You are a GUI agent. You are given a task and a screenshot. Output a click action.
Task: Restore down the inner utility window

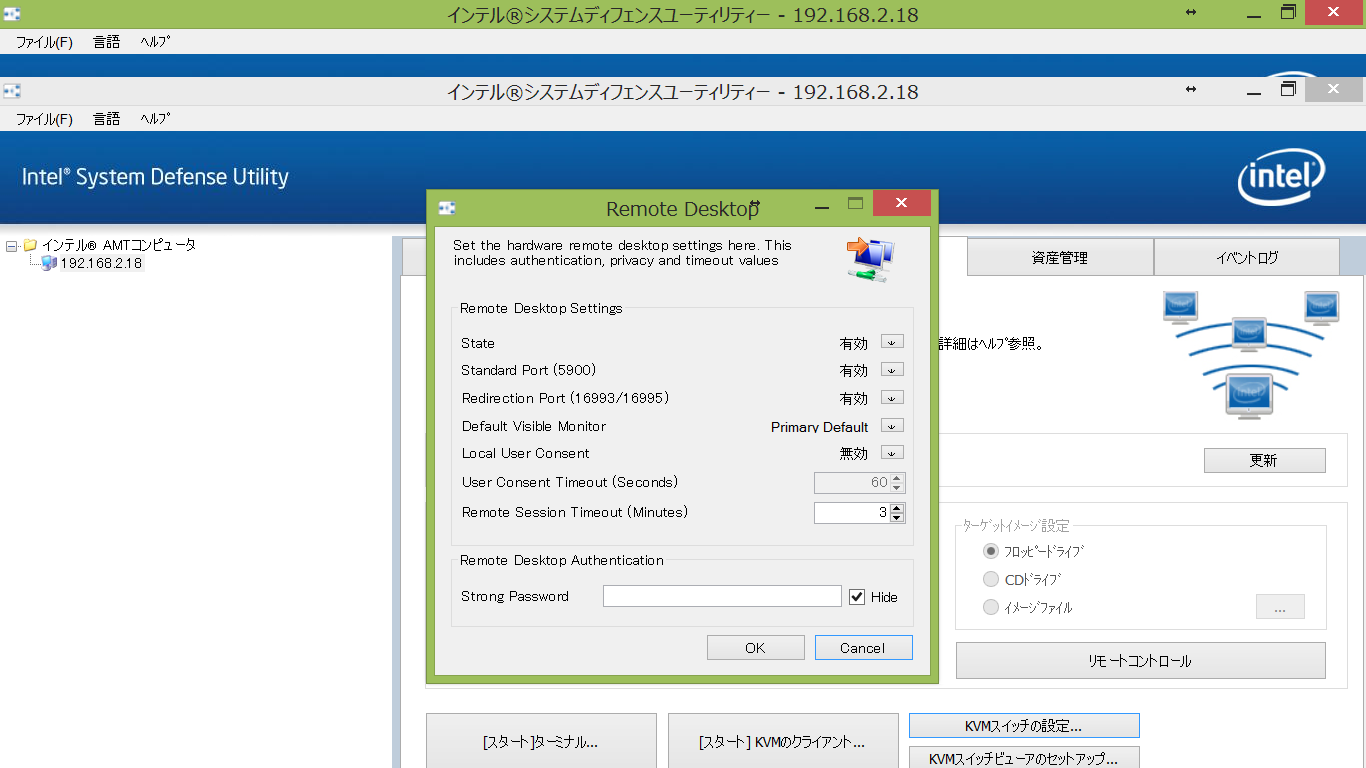pyautogui.click(x=1289, y=89)
